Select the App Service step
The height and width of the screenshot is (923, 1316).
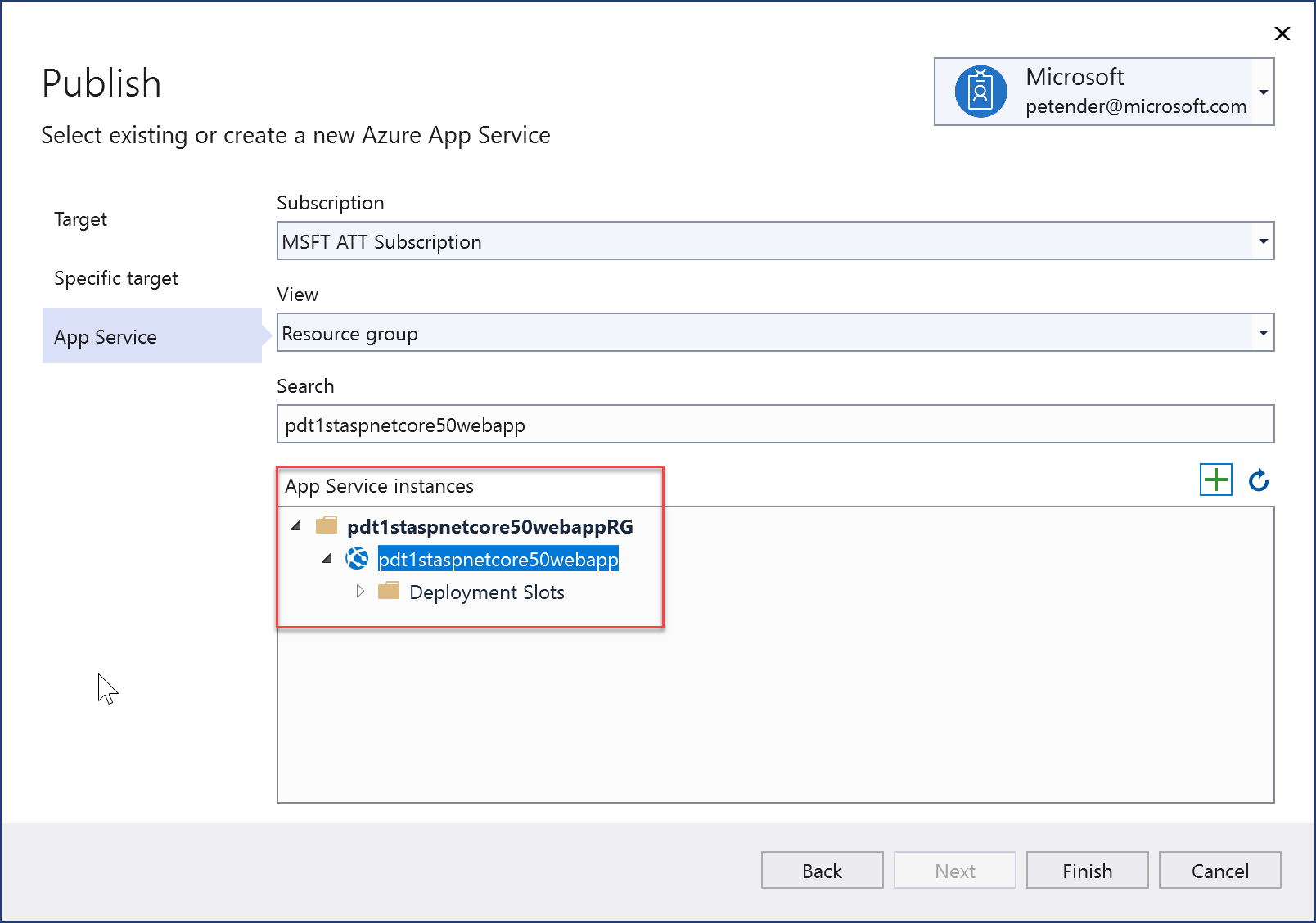tap(105, 336)
